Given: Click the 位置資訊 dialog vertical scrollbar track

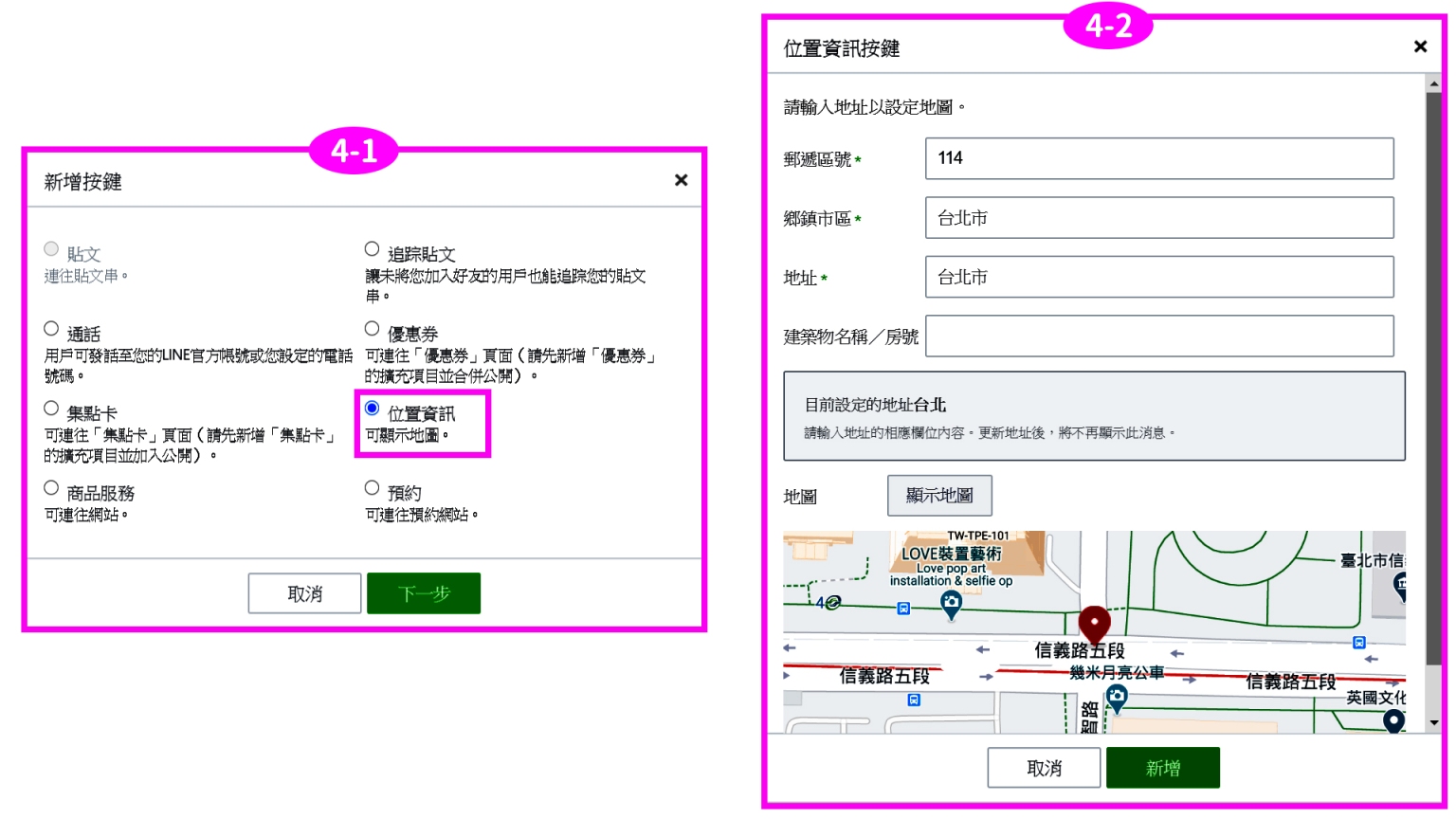Looking at the screenshot, I should click(x=1433, y=379).
